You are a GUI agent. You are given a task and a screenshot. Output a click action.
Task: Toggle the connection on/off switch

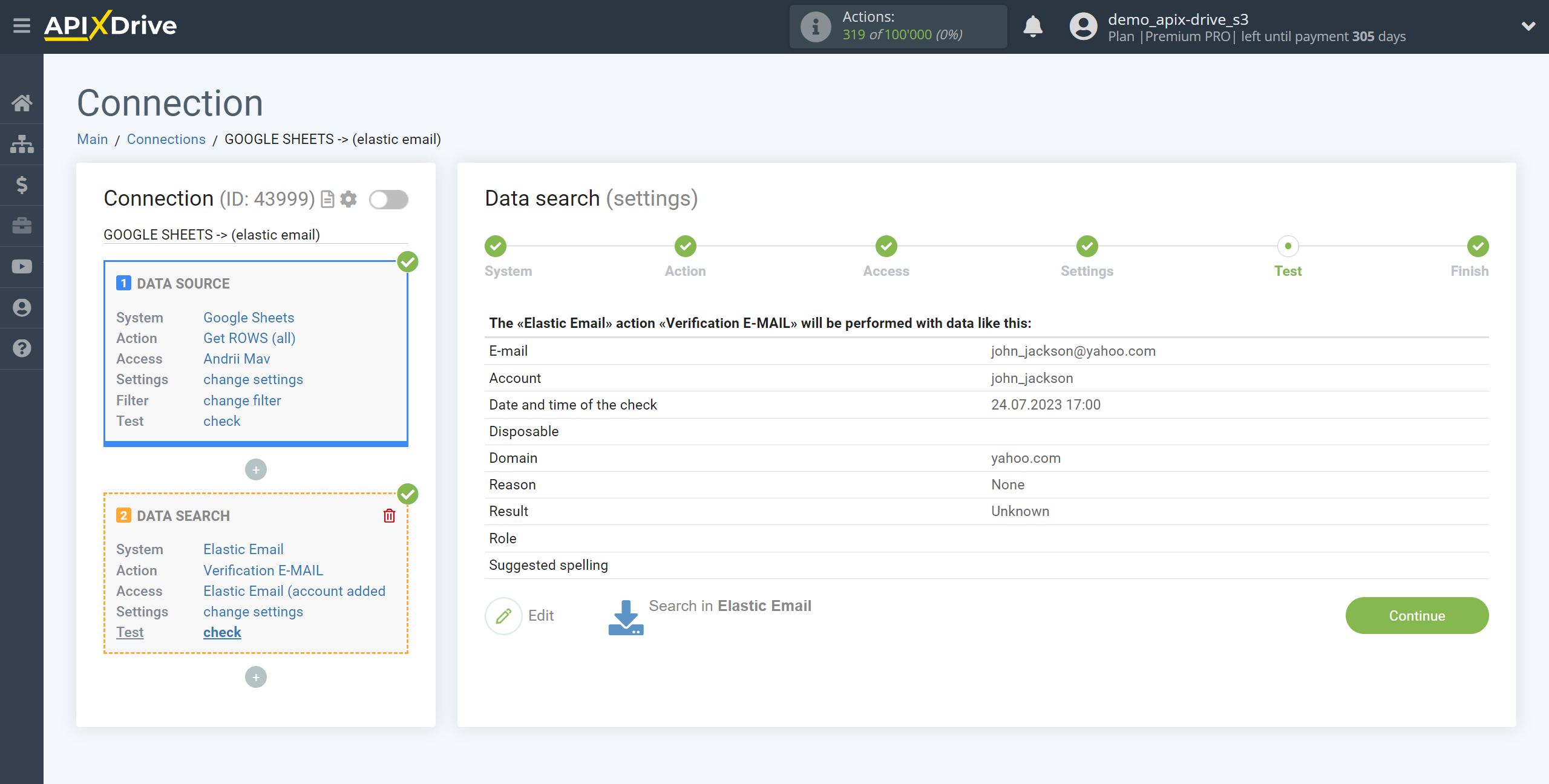[388, 199]
